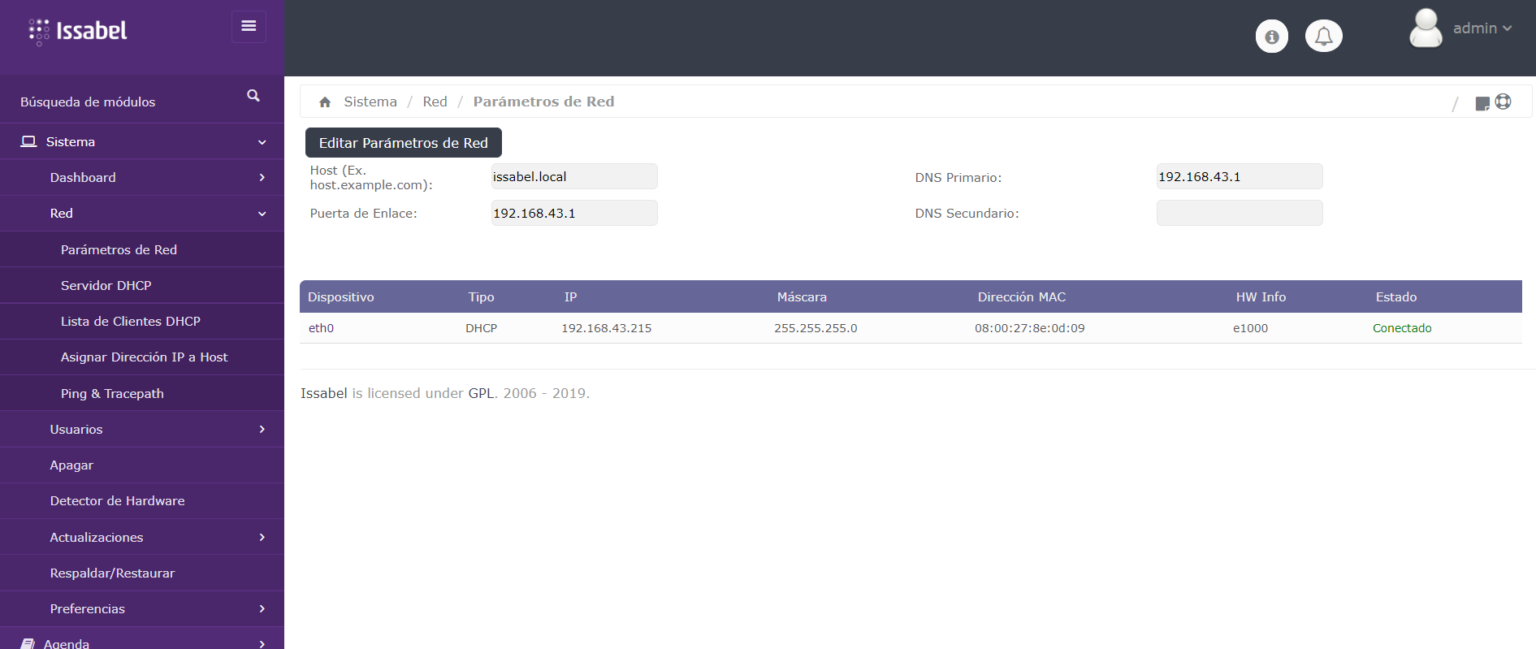Screen dimensions: 1536x649
Task: Click the GPL license link
Action: 480,393
